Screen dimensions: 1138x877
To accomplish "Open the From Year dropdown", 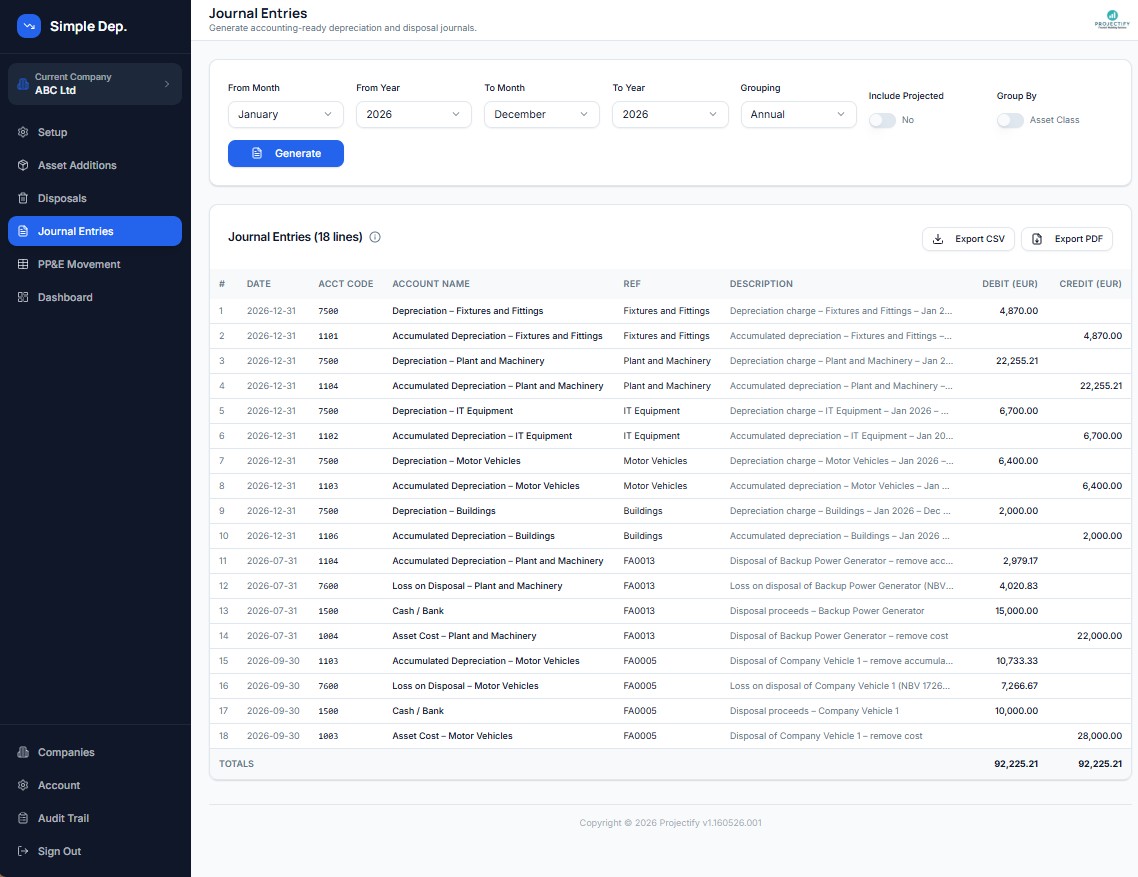I will coord(414,115).
